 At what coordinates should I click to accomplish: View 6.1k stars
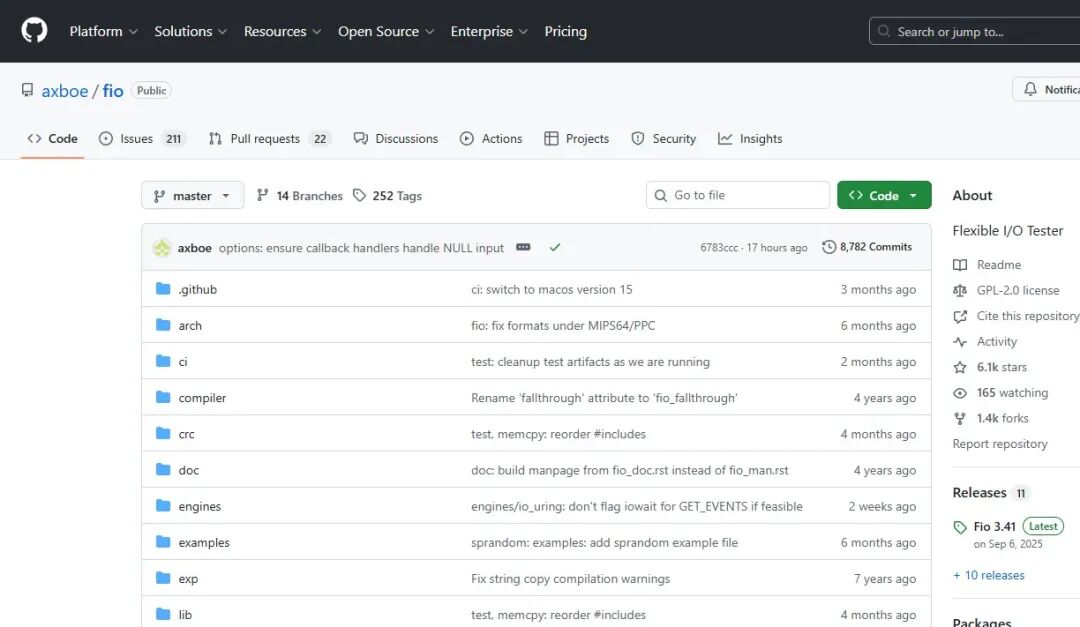[1001, 367]
